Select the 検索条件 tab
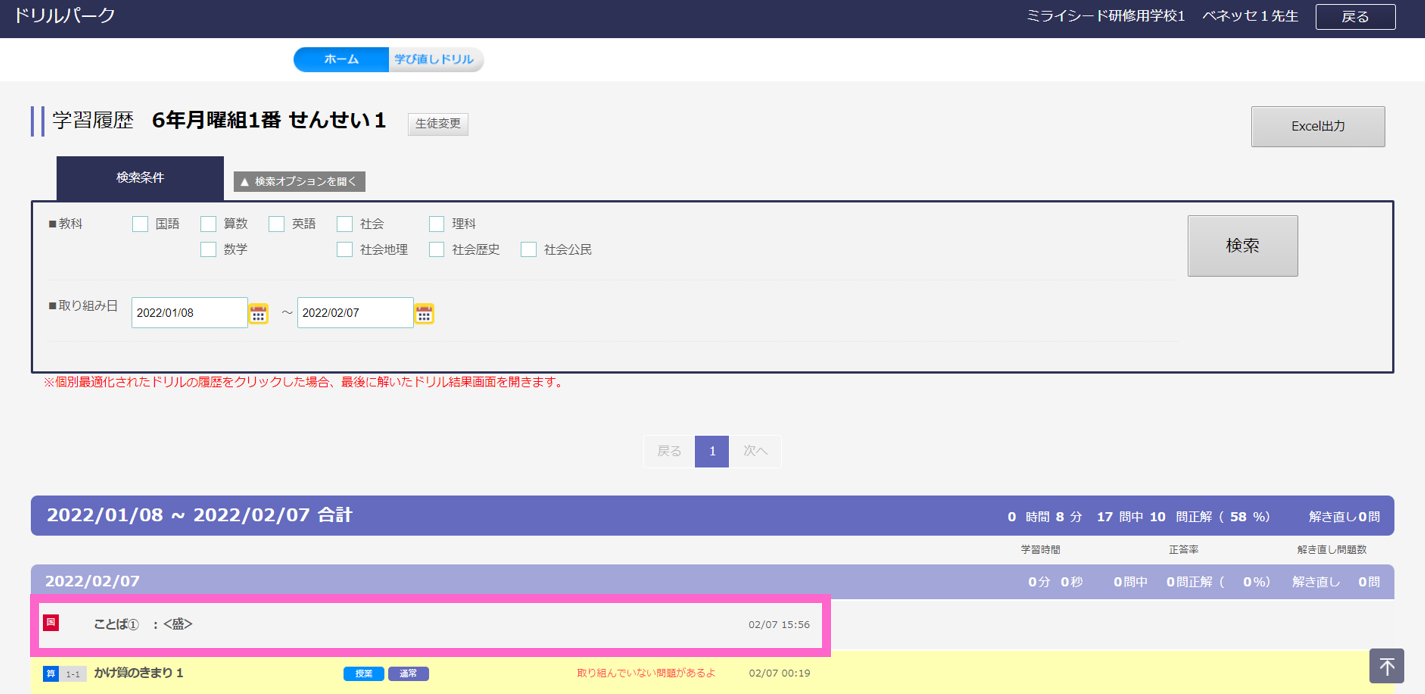 click(140, 178)
